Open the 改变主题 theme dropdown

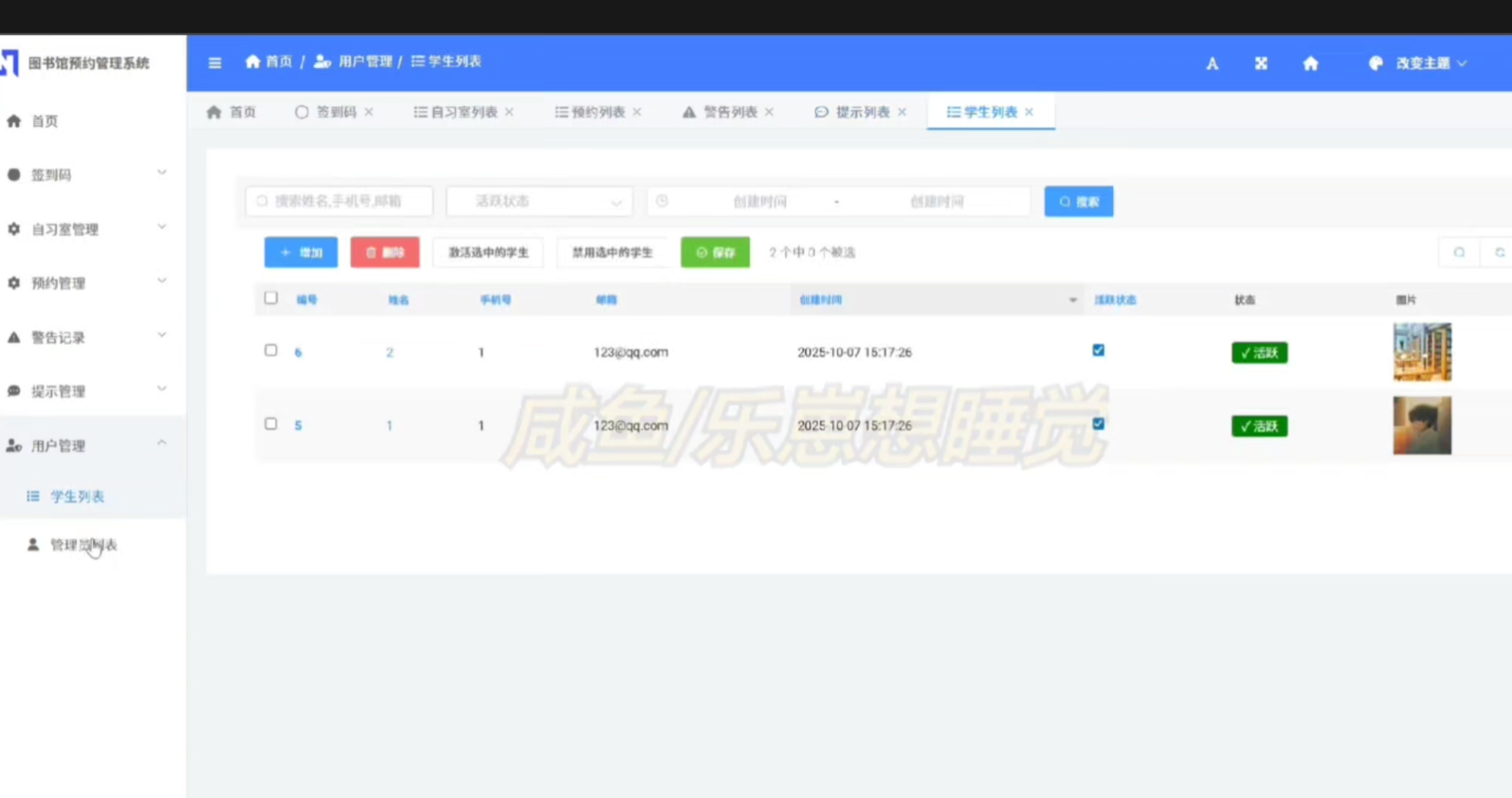click(x=1420, y=63)
